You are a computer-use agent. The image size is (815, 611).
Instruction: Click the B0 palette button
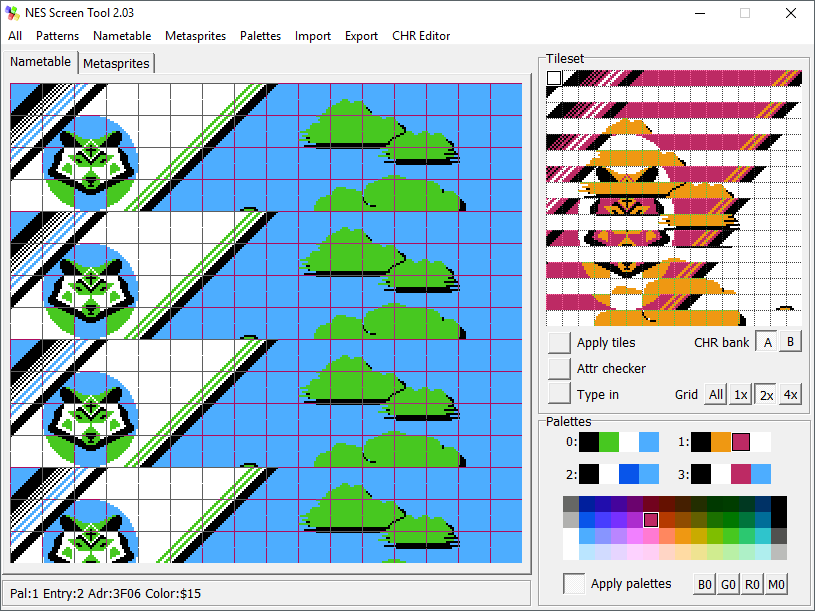705,584
